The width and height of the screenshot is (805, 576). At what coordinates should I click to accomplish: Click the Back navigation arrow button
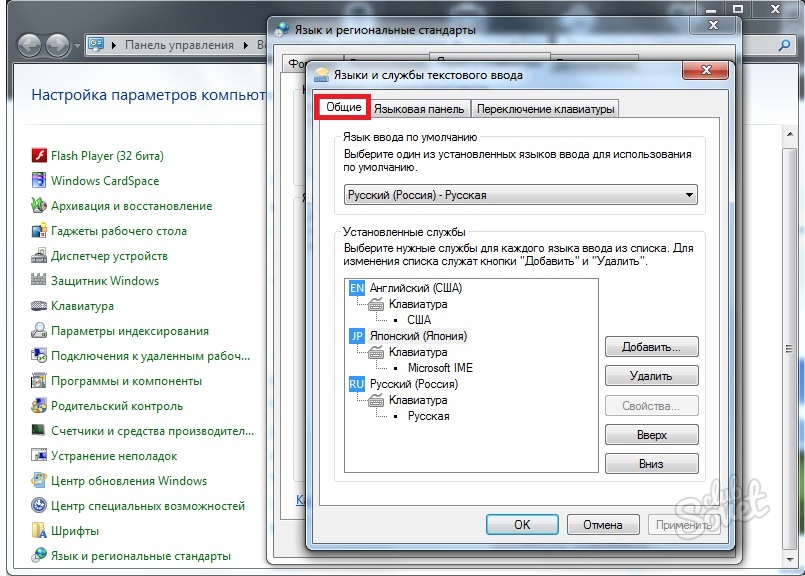tap(29, 45)
